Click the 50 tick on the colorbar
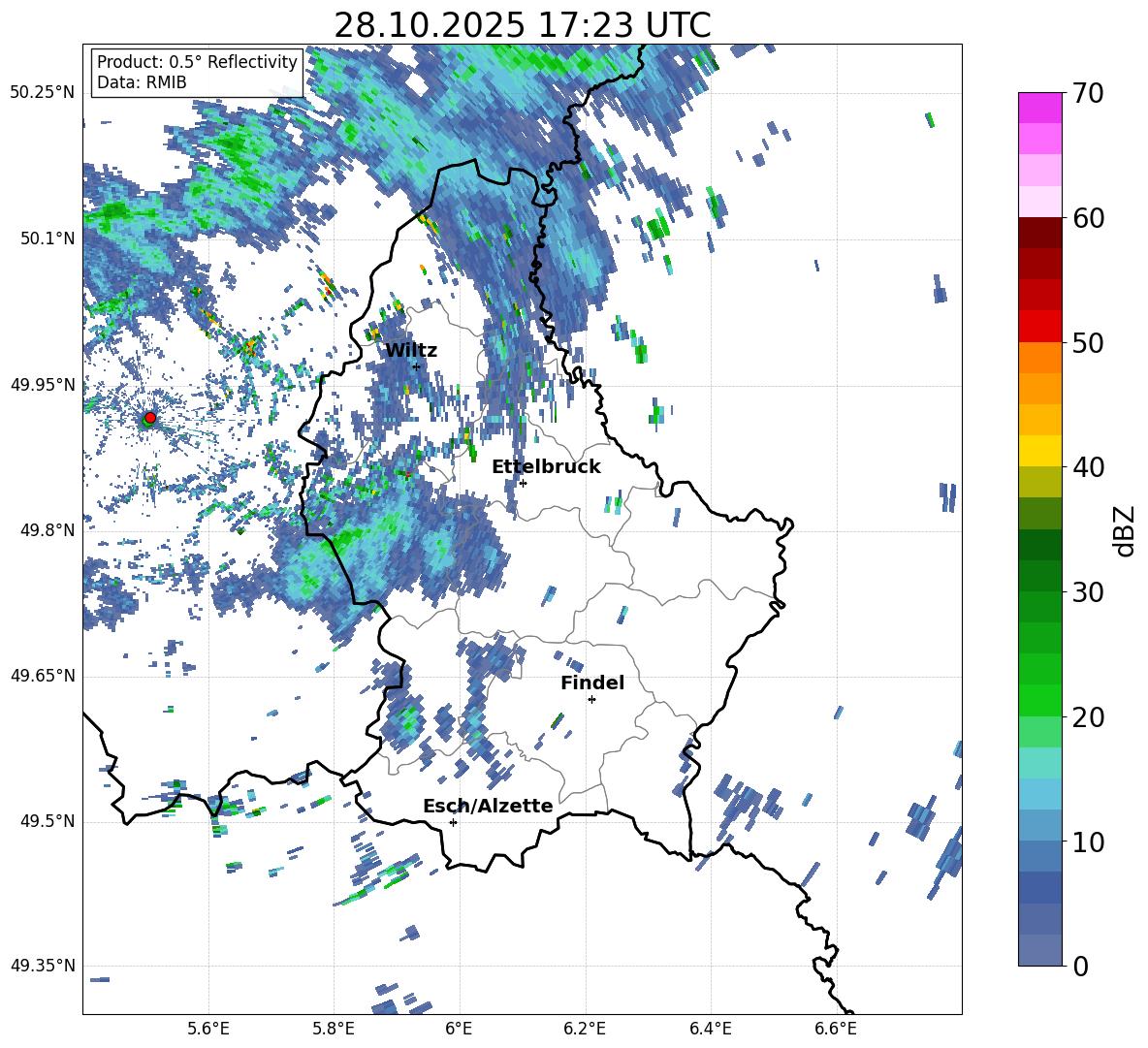 click(x=1087, y=342)
